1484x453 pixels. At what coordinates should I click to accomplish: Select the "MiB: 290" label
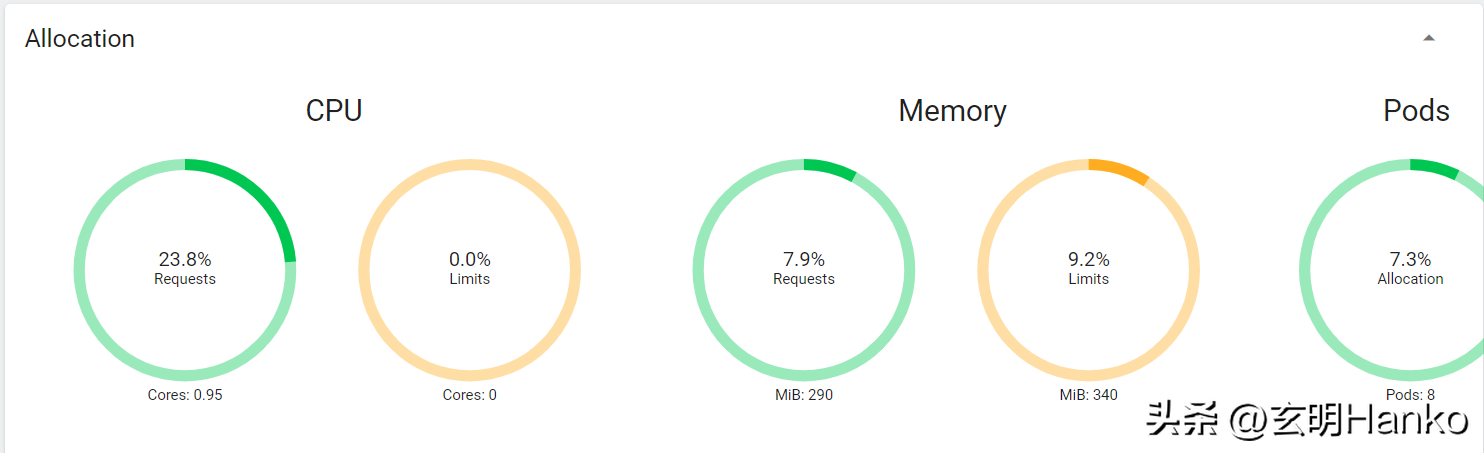[x=804, y=395]
